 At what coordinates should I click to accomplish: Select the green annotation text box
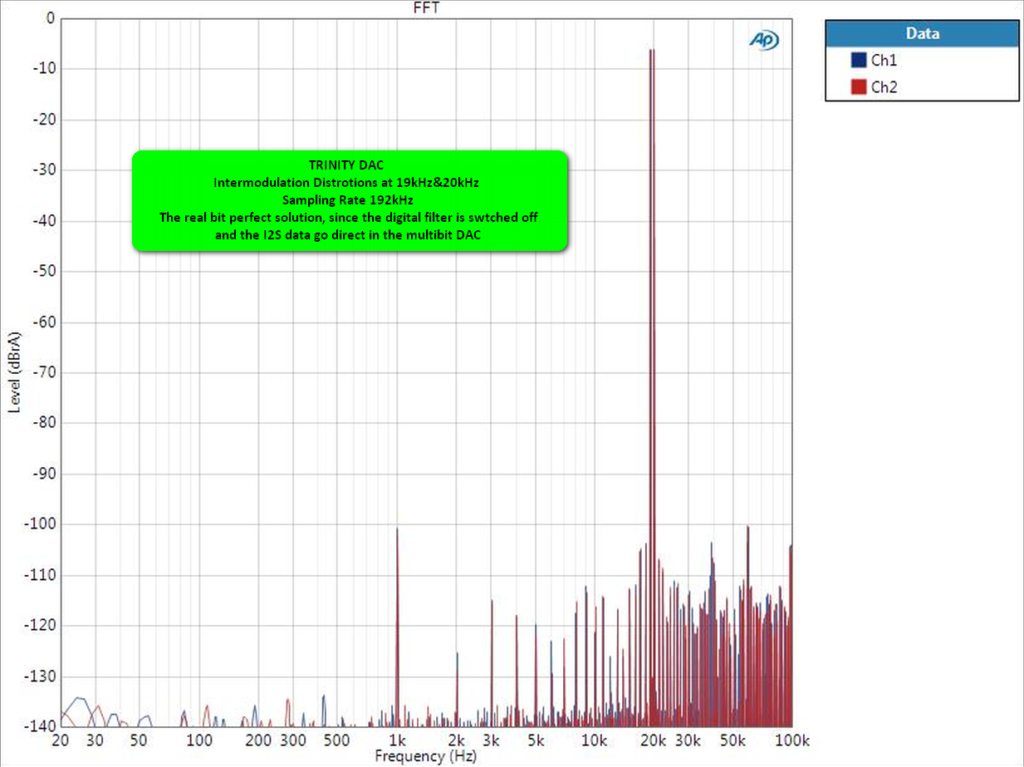pyautogui.click(x=350, y=200)
